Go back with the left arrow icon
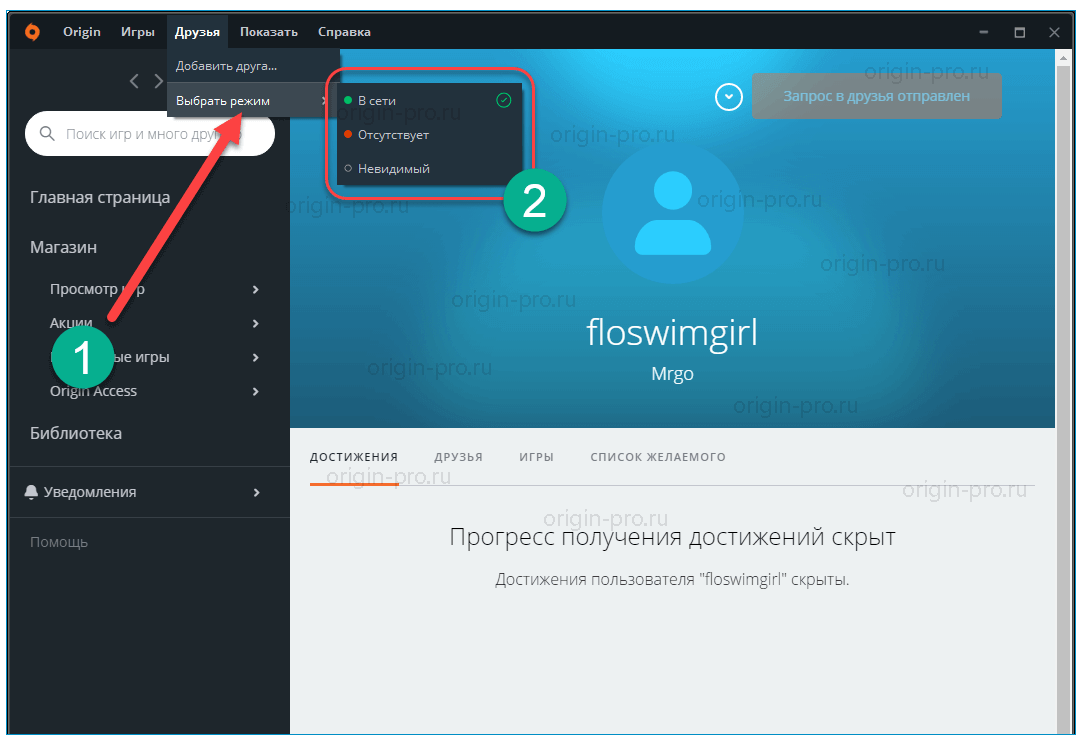 click(135, 81)
